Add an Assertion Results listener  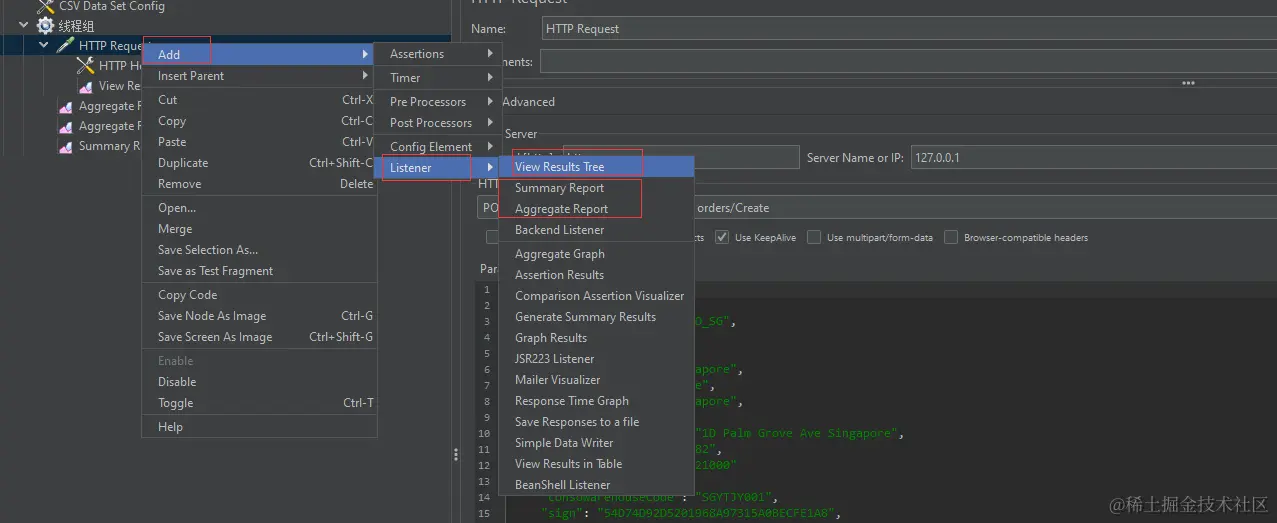click(x=597, y=275)
